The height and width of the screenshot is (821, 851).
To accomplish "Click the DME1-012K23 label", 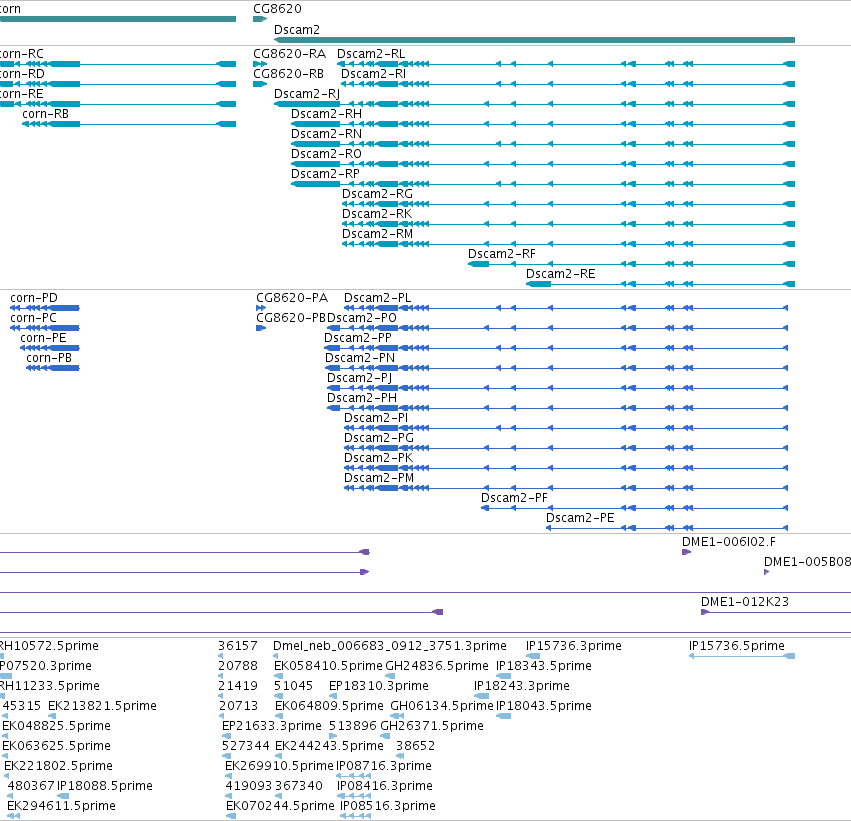I will point(745,602).
